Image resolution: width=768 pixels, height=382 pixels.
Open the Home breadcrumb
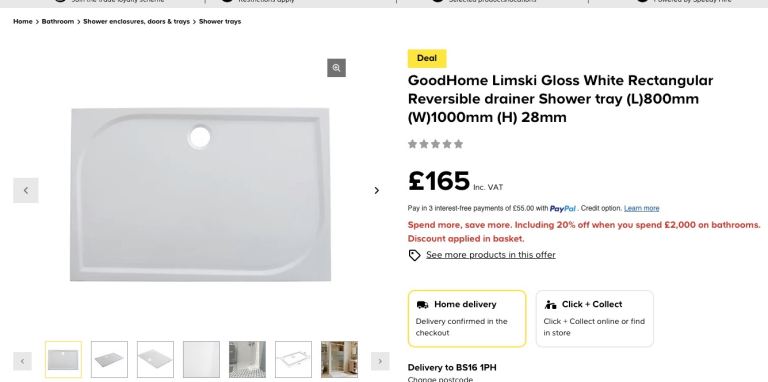point(23,22)
